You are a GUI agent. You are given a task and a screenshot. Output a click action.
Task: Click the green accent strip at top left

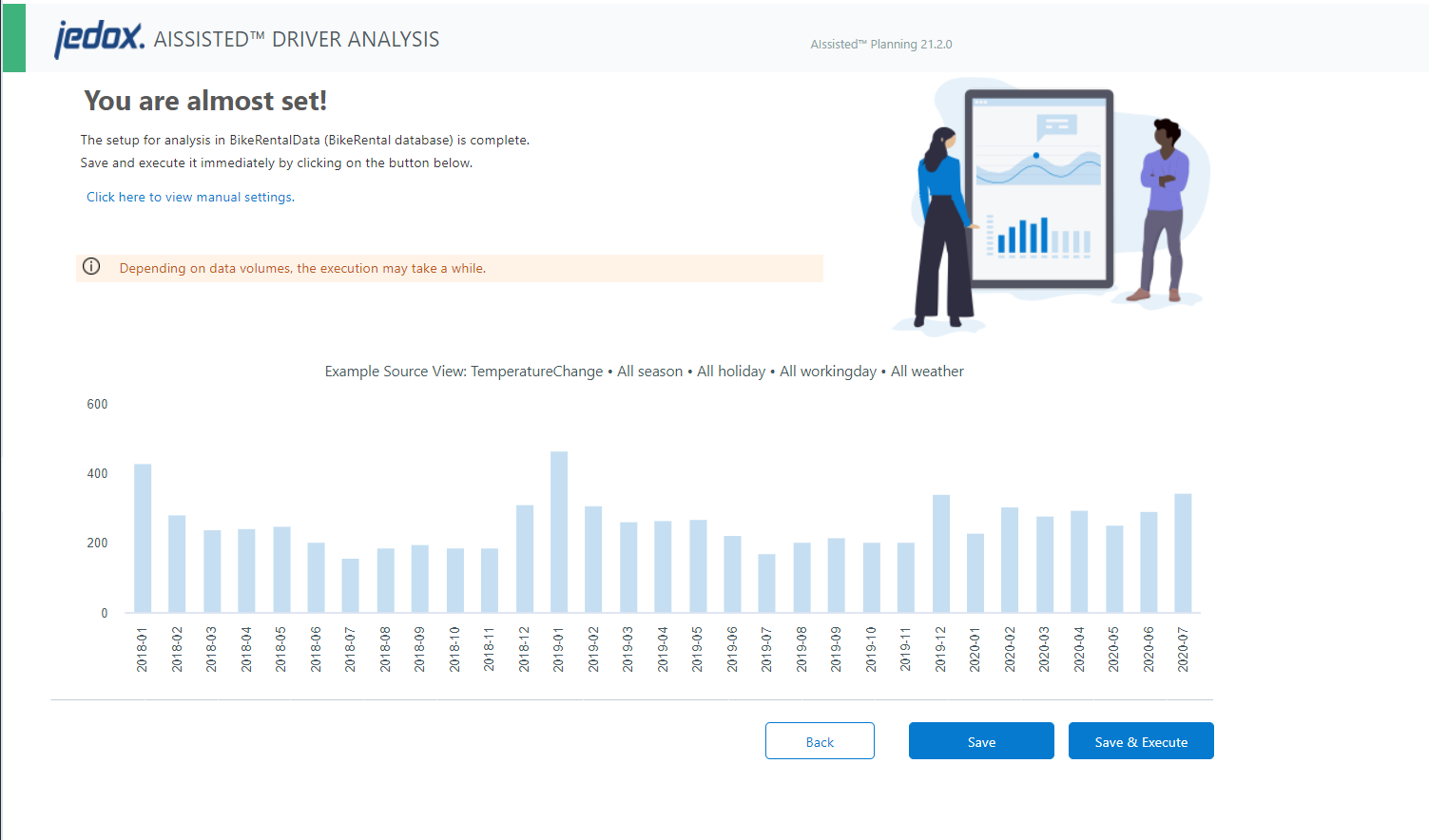13,38
